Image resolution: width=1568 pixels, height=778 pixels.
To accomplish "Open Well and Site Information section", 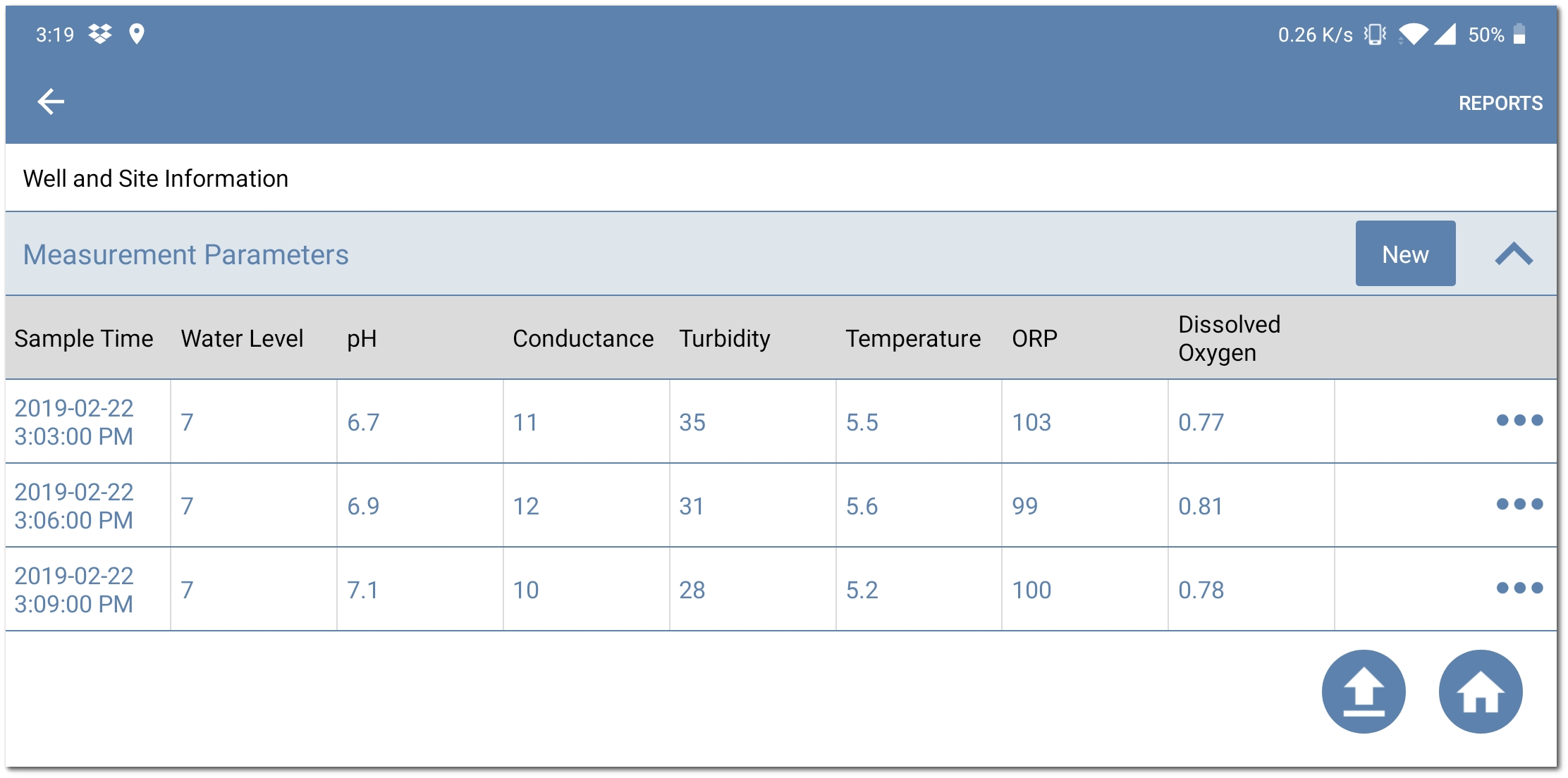I will pos(156,178).
